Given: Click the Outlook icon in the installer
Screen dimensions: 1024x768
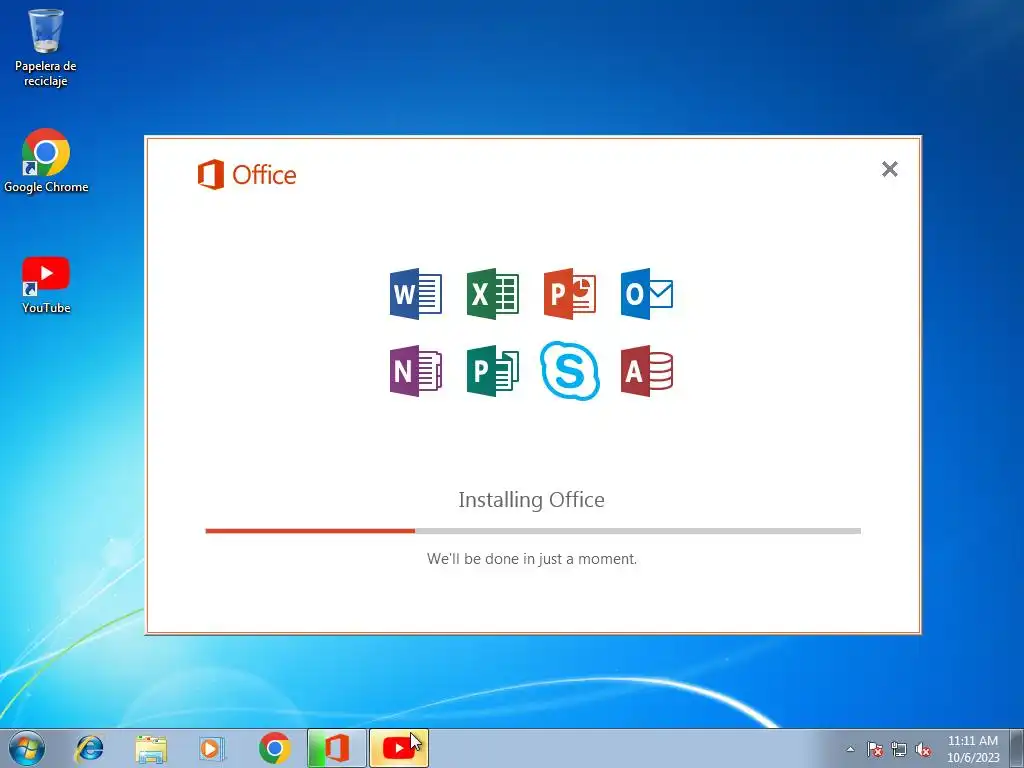Looking at the screenshot, I should (647, 294).
